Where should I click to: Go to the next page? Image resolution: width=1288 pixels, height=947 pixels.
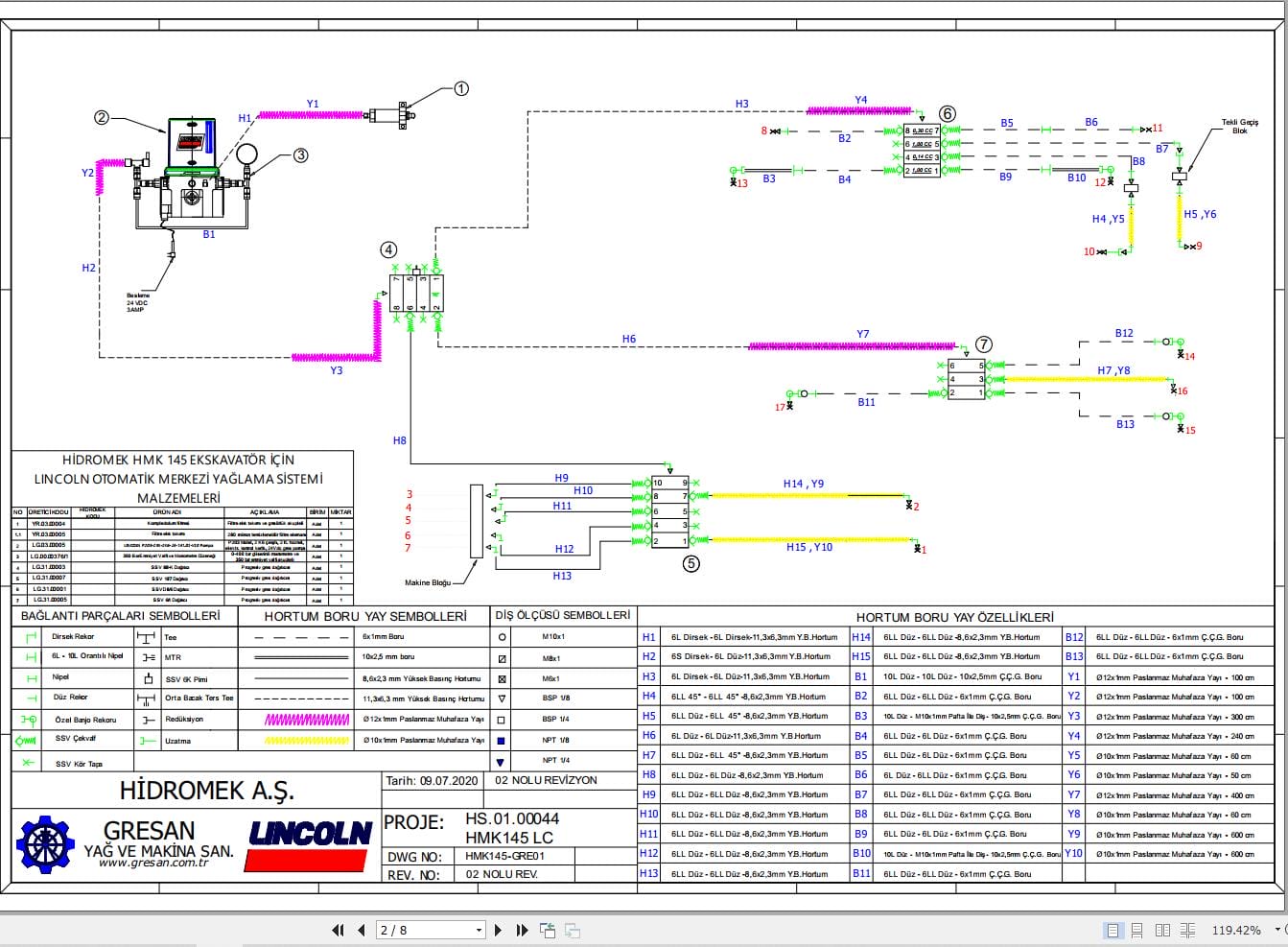pos(498,930)
